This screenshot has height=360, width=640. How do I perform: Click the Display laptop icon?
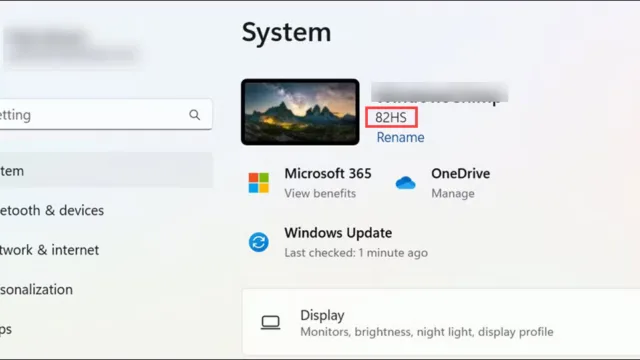pyautogui.click(x=271, y=323)
